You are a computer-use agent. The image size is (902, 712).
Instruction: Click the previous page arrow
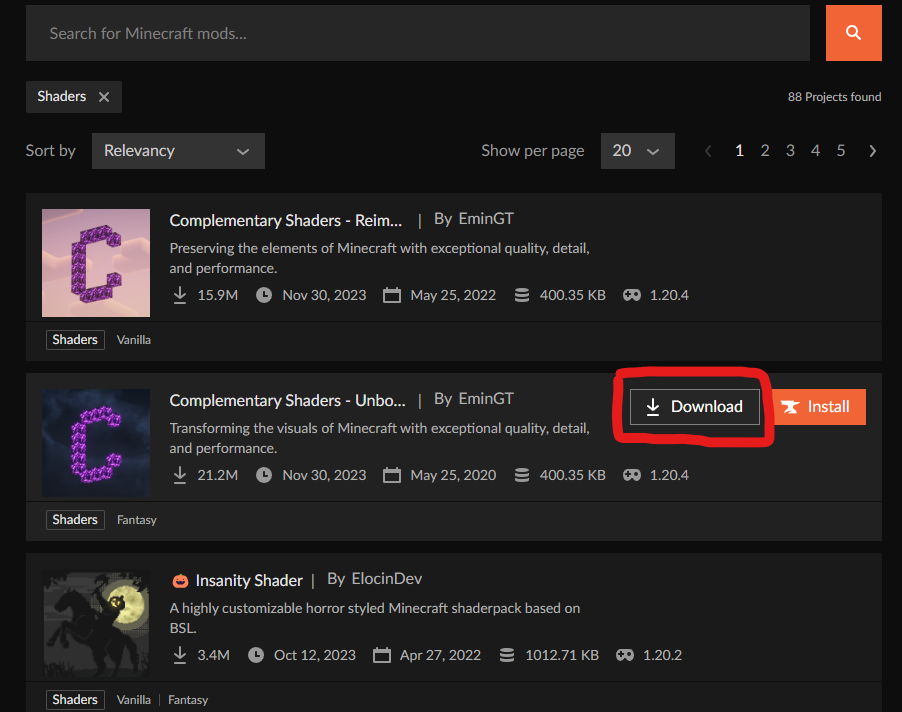click(x=708, y=151)
